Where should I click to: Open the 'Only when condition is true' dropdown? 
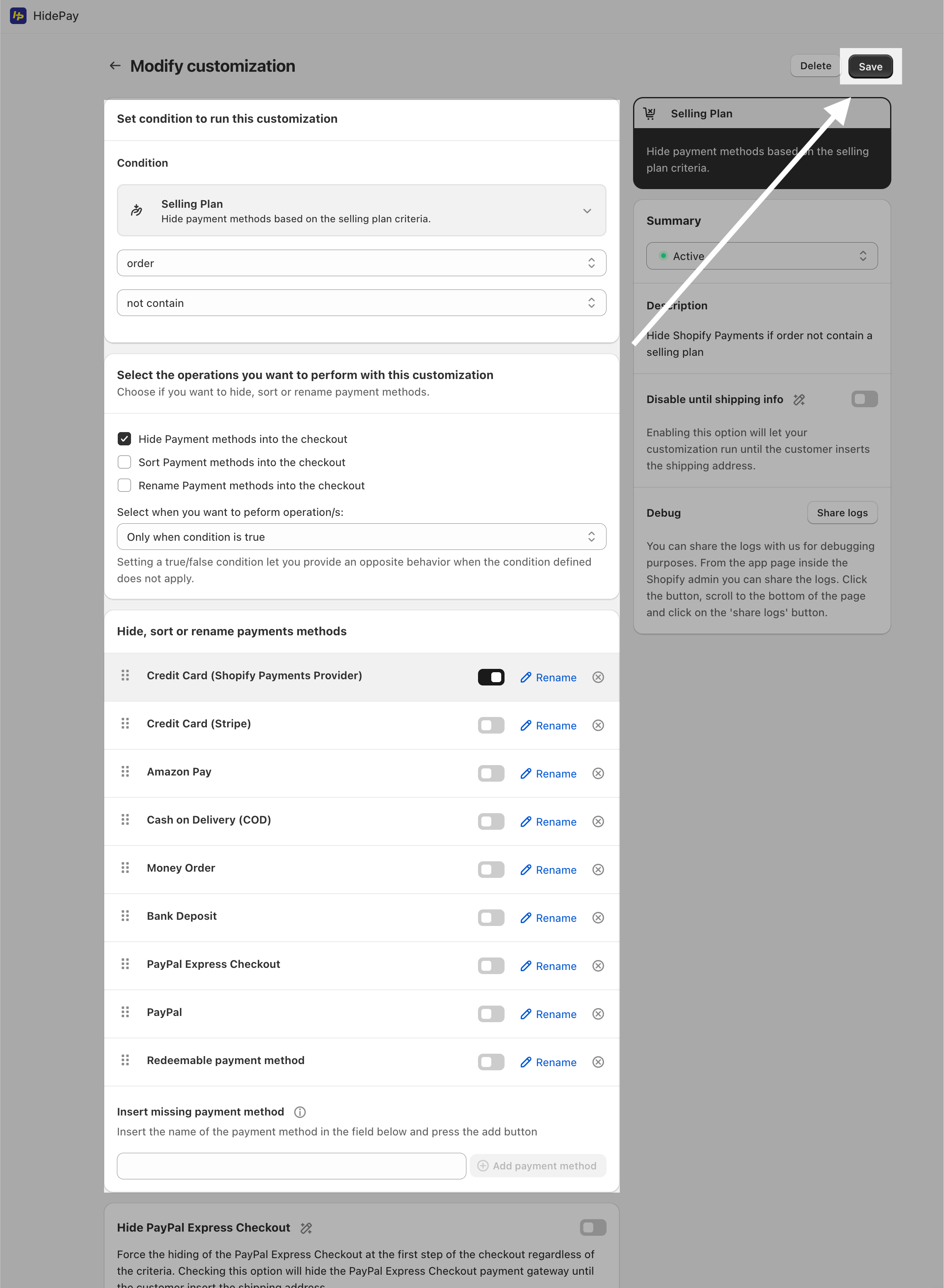(x=361, y=537)
